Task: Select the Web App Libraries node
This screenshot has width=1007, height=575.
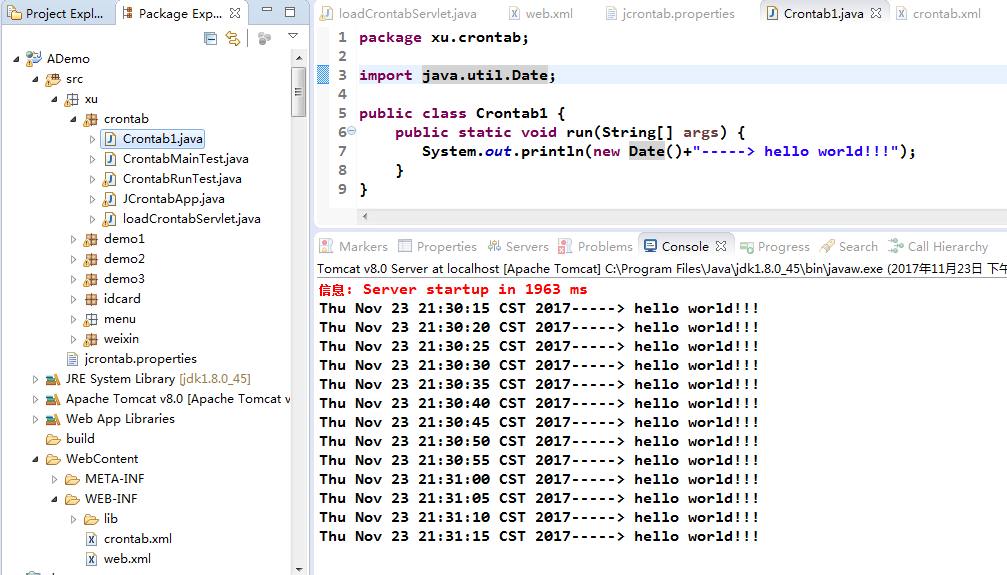Action: [120, 419]
